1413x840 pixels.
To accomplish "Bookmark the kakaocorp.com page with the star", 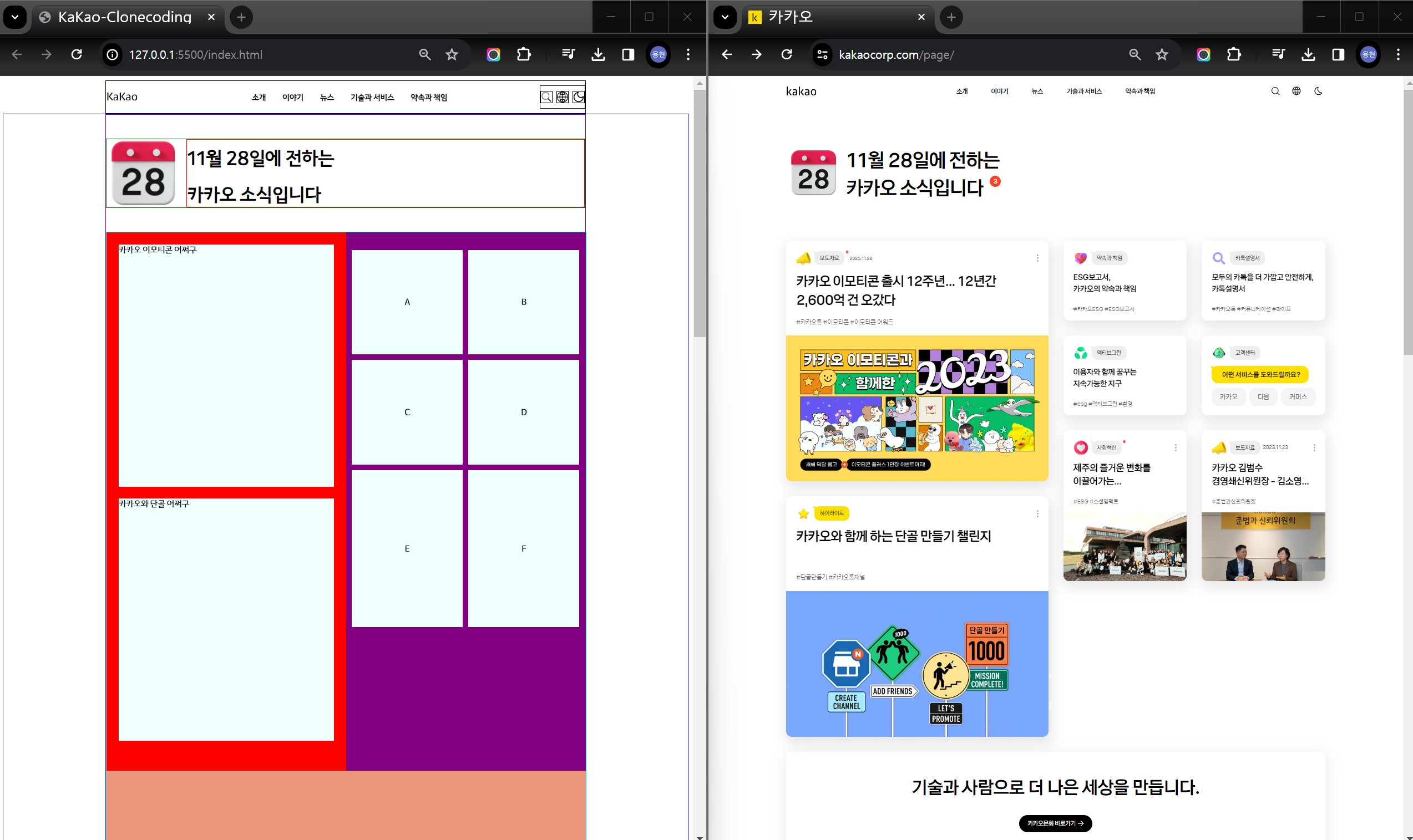I will point(1162,54).
